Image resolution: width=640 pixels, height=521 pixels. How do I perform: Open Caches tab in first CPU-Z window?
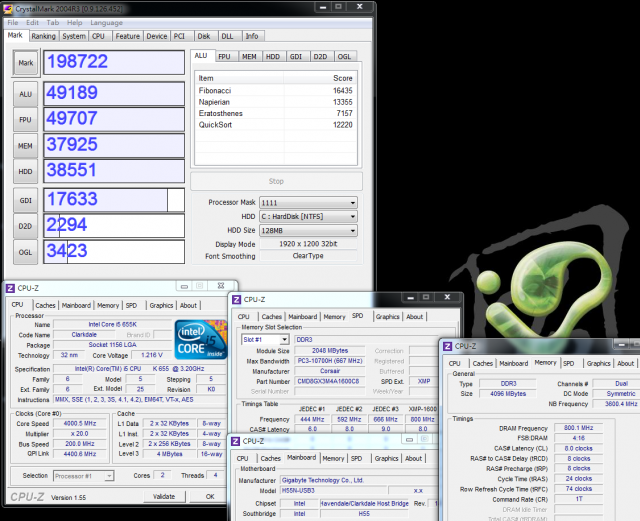(45, 305)
